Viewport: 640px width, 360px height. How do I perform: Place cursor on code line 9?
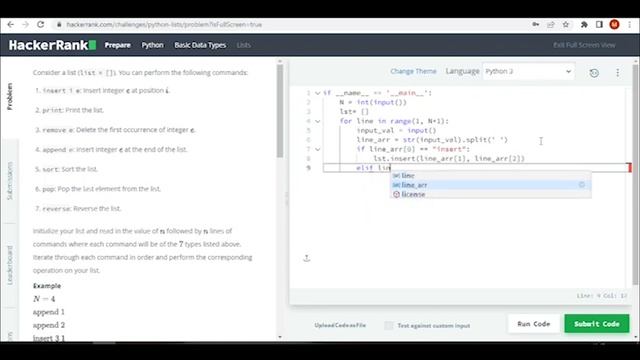[476, 168]
